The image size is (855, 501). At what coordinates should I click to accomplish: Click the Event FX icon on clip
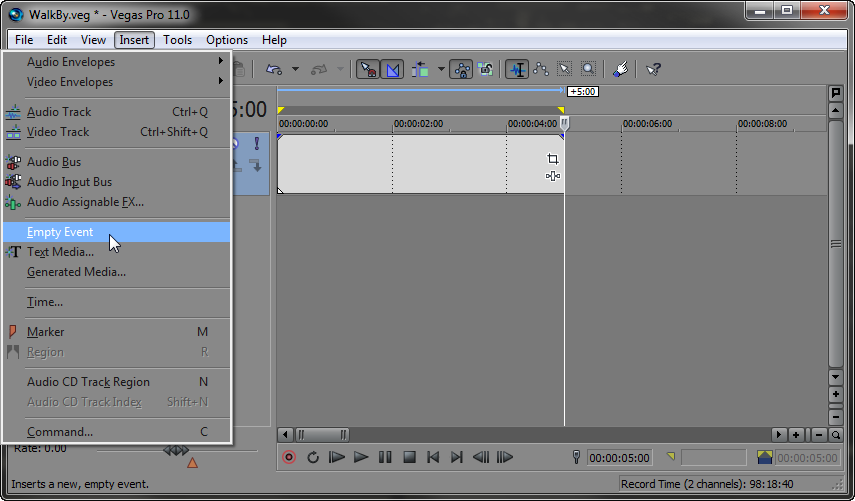tap(552, 176)
